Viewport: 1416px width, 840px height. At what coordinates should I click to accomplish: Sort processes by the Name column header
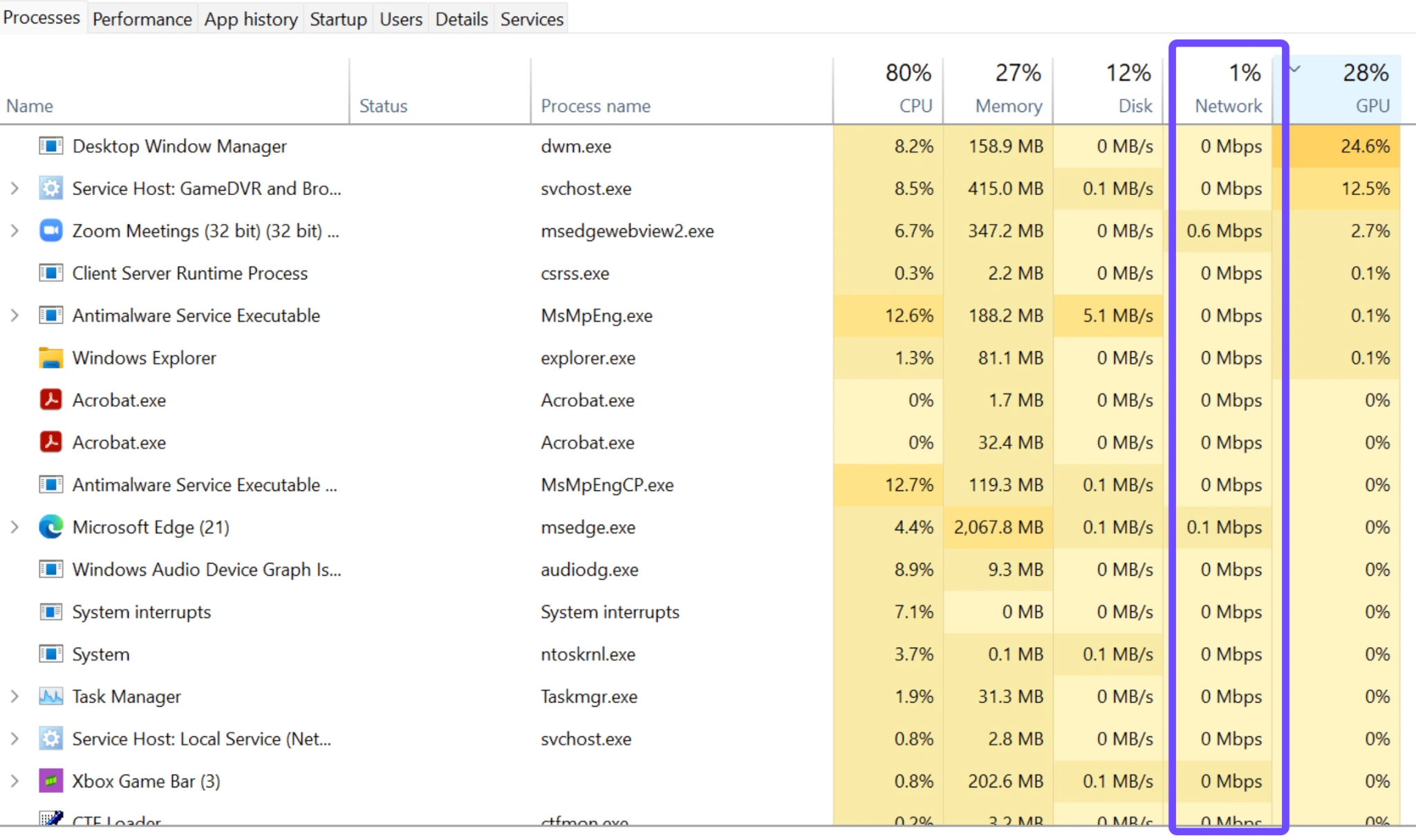click(x=174, y=90)
